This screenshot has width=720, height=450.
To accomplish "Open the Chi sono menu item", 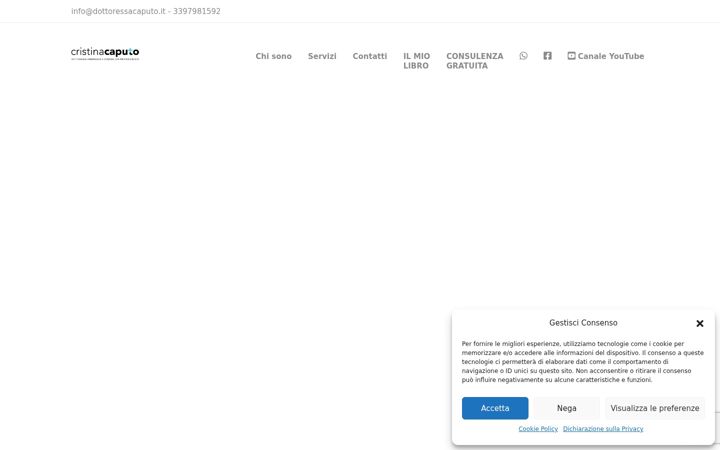I will point(274,56).
